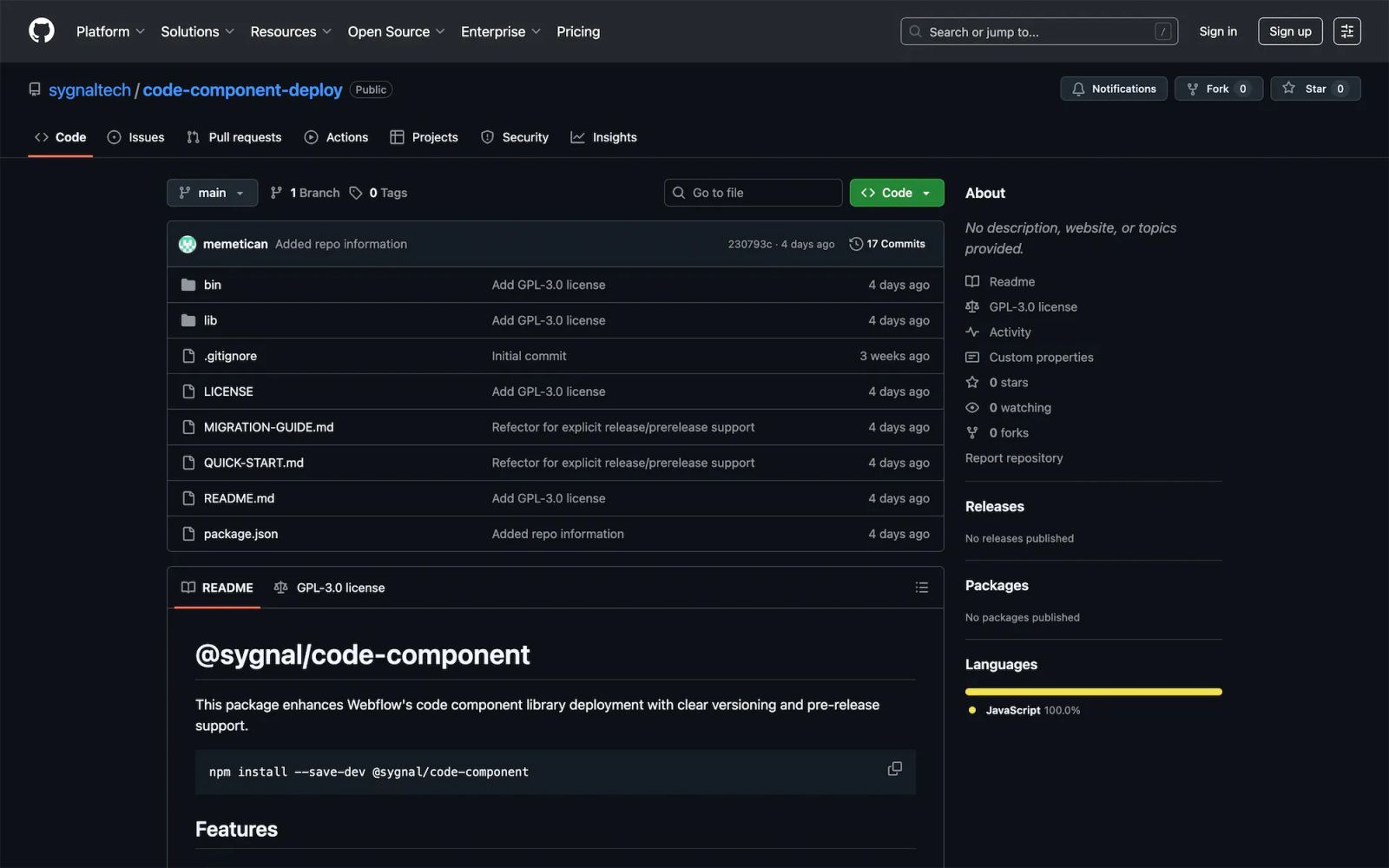Click the README.md file icon

click(188, 498)
